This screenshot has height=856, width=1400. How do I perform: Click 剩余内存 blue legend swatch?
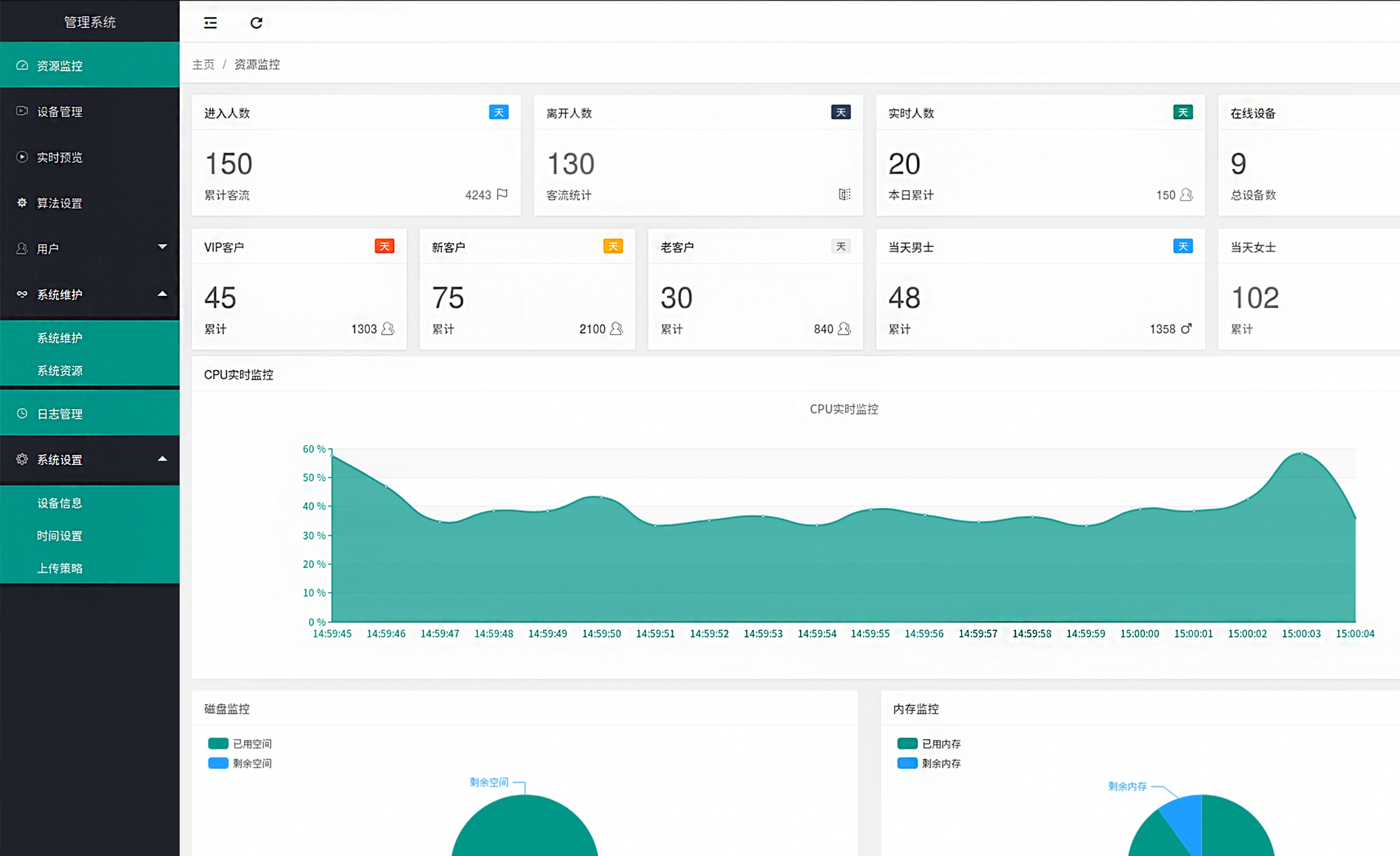pyautogui.click(x=907, y=763)
